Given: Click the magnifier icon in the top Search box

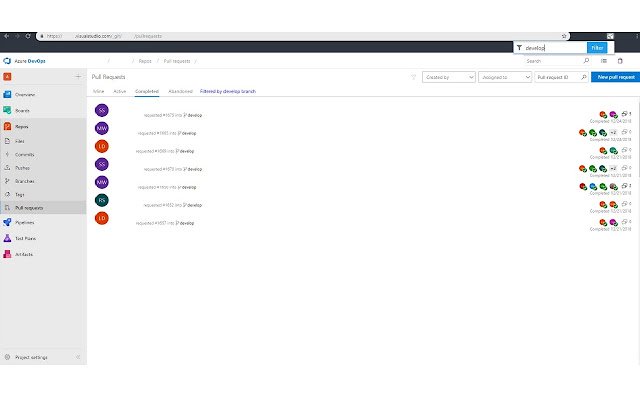Looking at the screenshot, I should [x=587, y=61].
